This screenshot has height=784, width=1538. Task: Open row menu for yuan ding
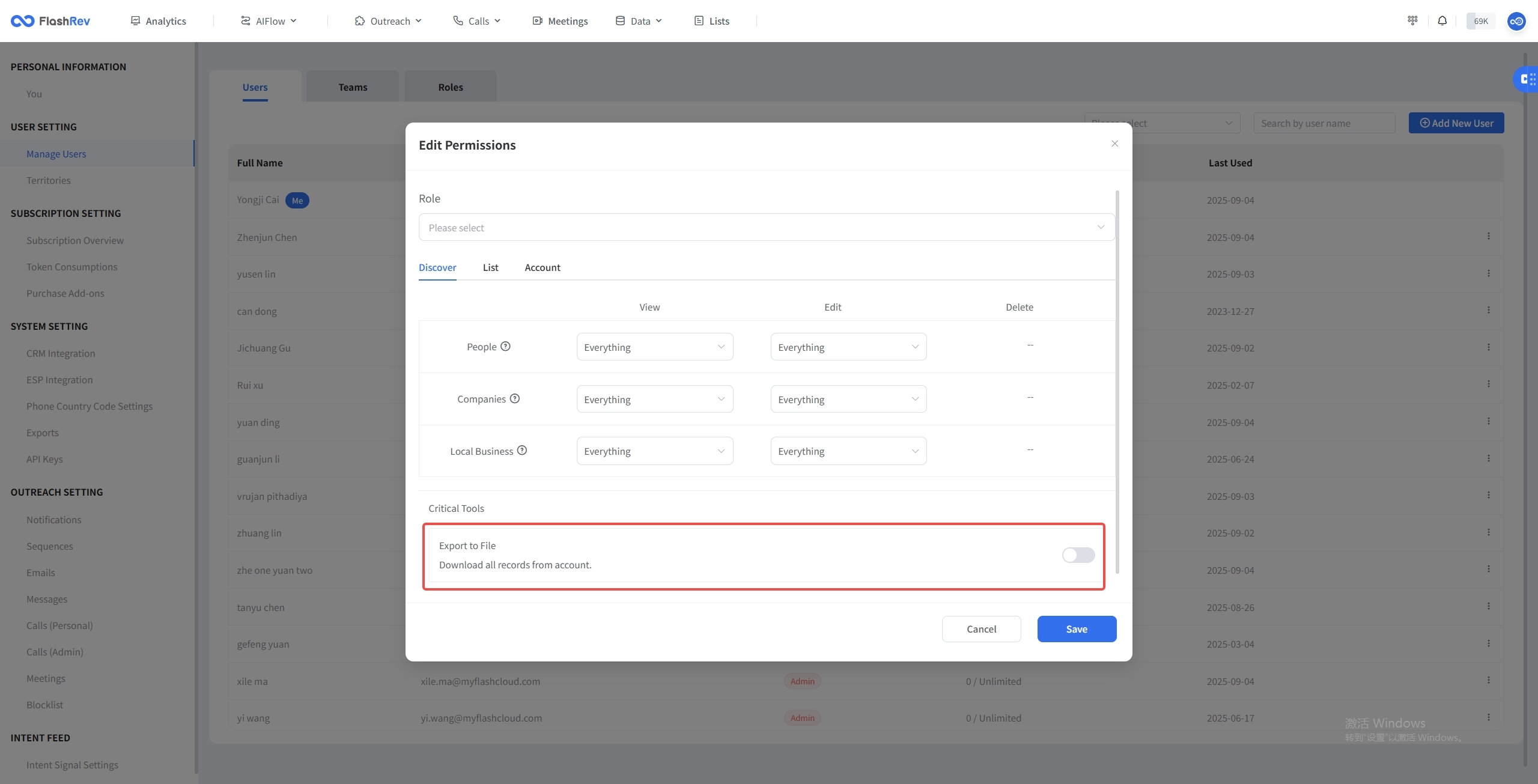pyautogui.click(x=1489, y=421)
